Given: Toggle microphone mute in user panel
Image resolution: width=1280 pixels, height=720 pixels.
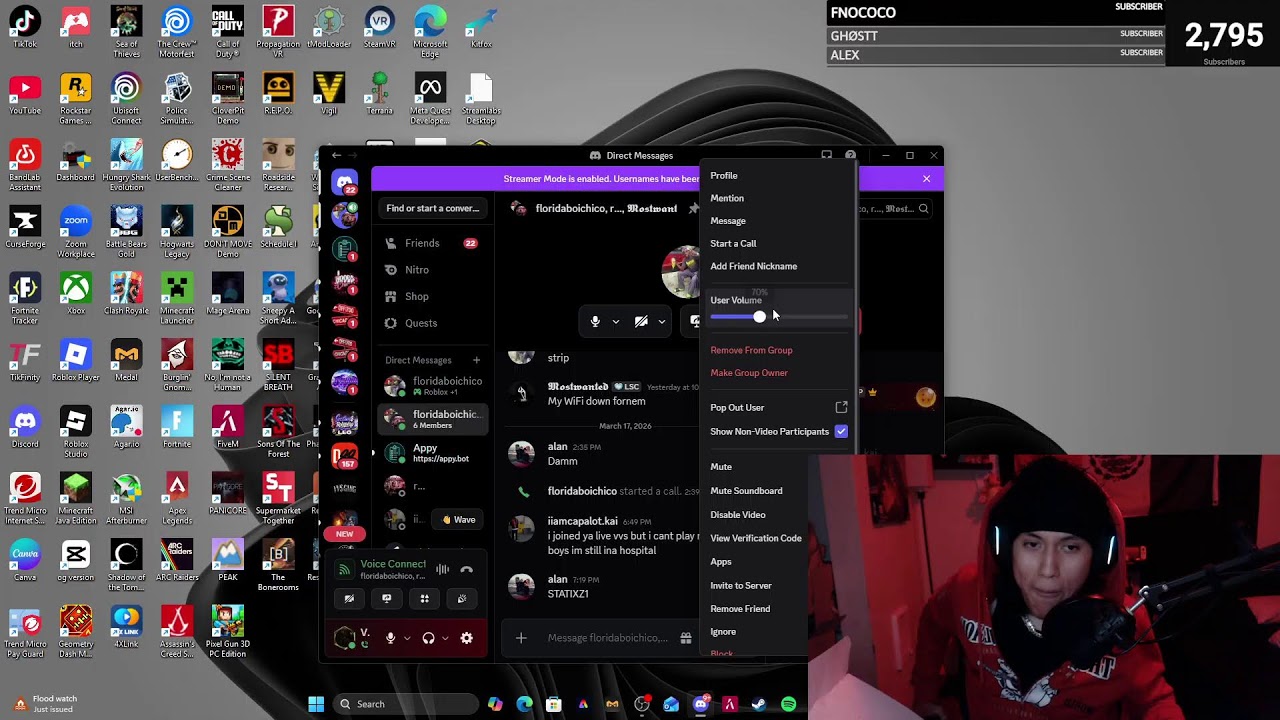Looking at the screenshot, I should (x=391, y=638).
